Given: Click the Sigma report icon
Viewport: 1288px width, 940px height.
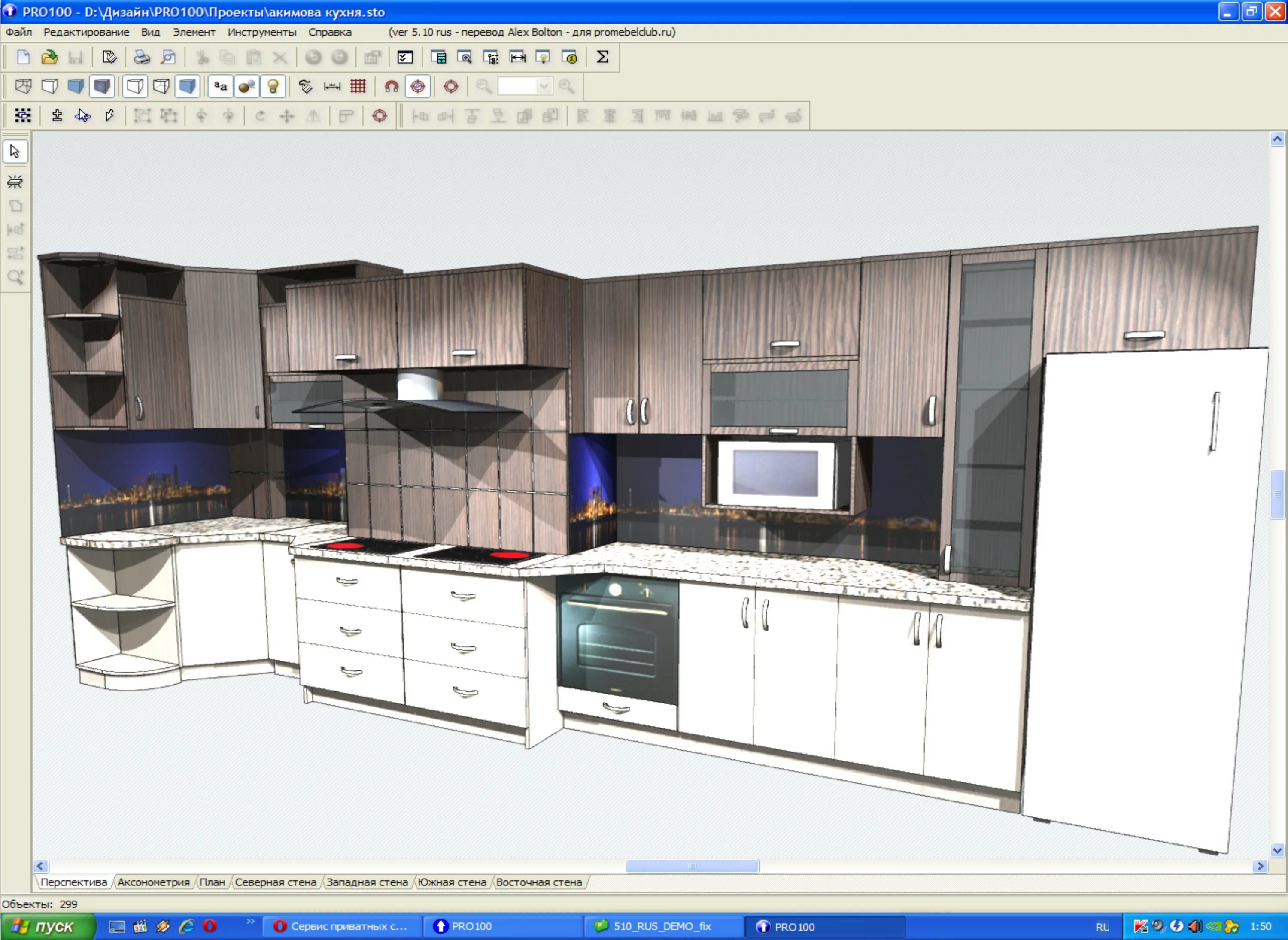Looking at the screenshot, I should coord(602,57).
